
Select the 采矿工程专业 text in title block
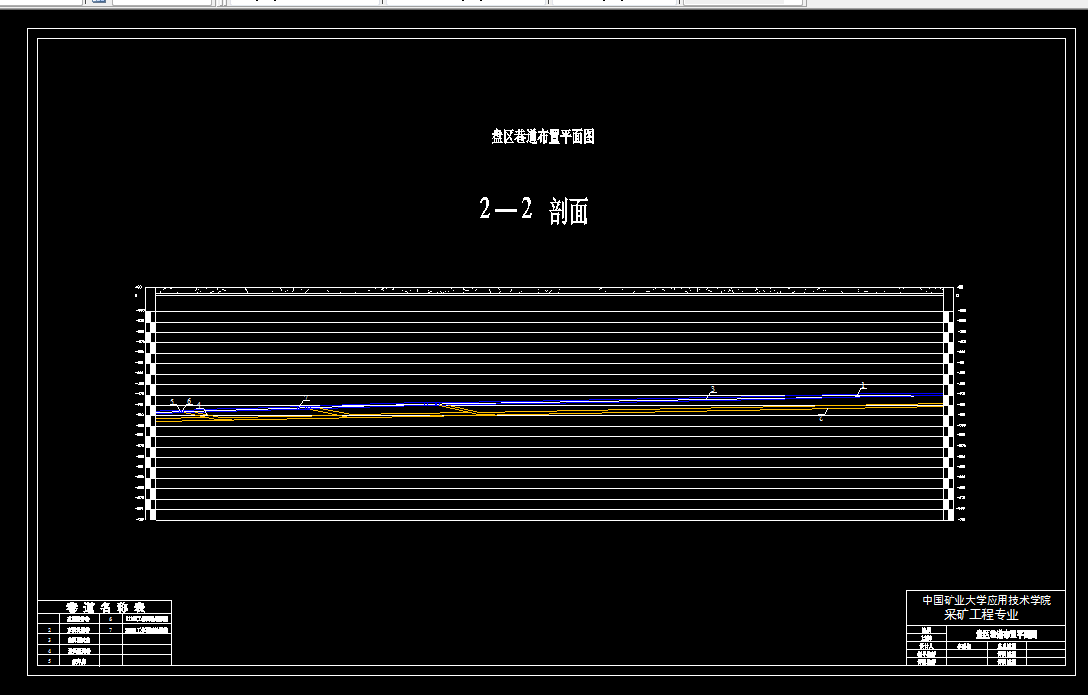click(980, 615)
